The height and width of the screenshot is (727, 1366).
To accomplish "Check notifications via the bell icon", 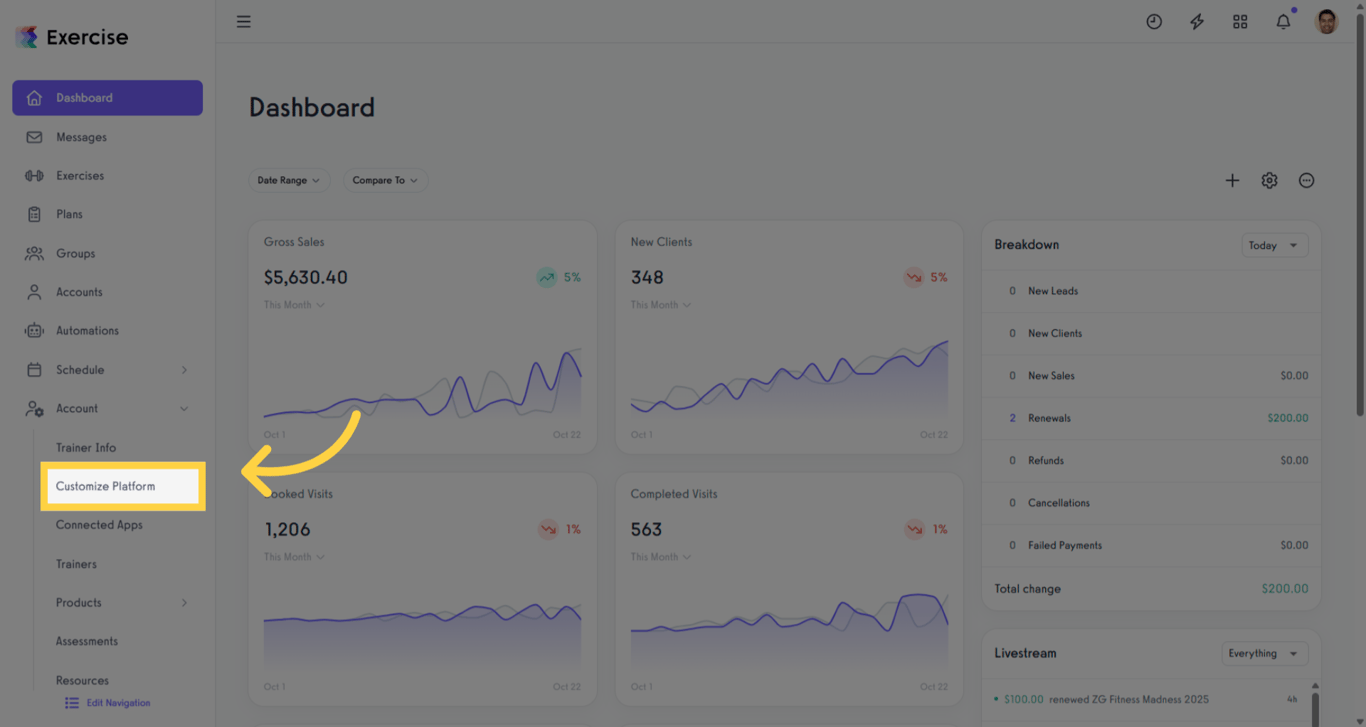I will 1283,21.
